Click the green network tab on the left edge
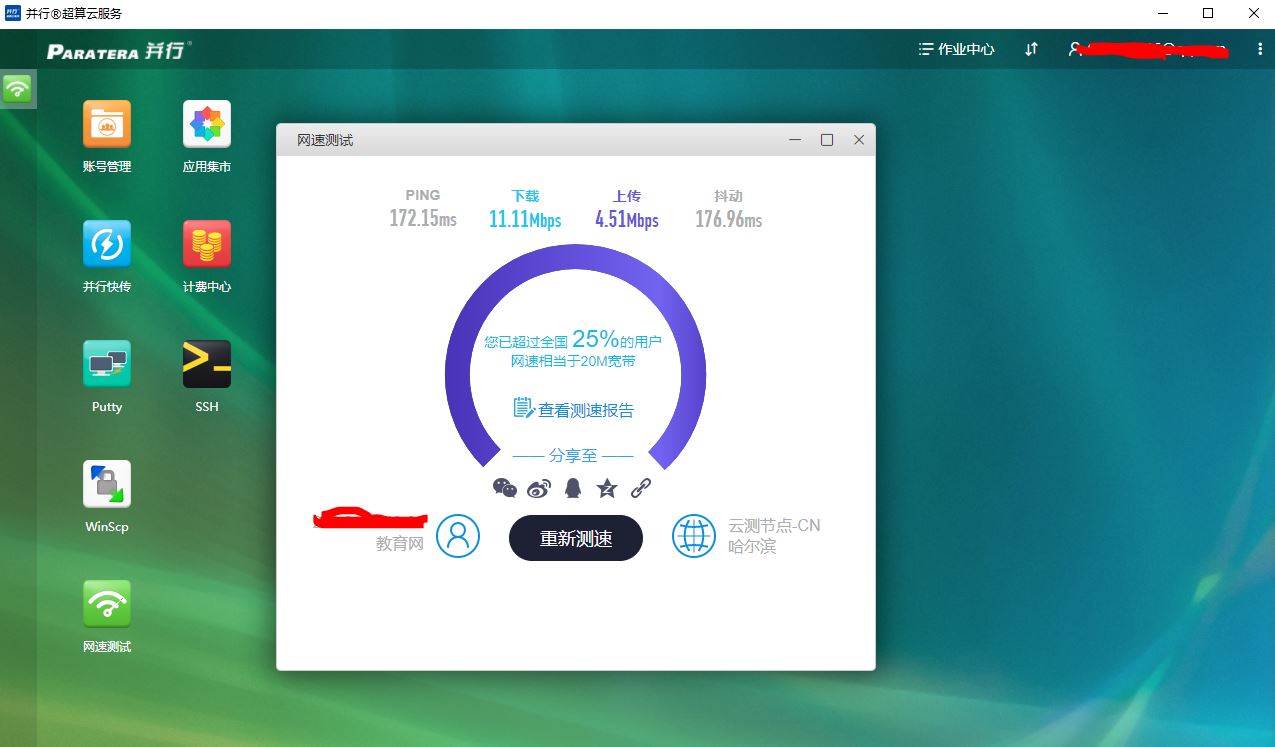 pos(18,88)
